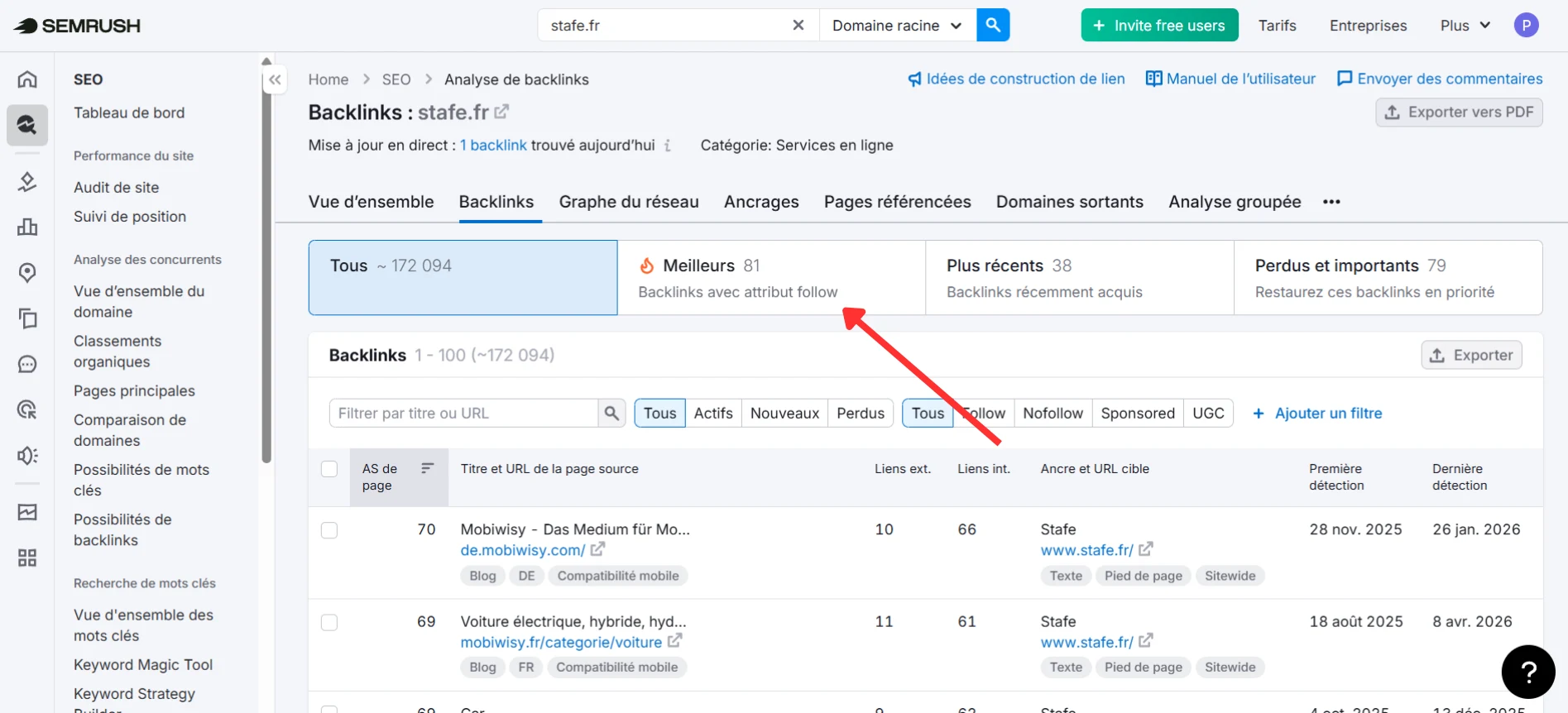Click the Exporter button in table header
This screenshot has width=1568, height=713.
click(1471, 355)
